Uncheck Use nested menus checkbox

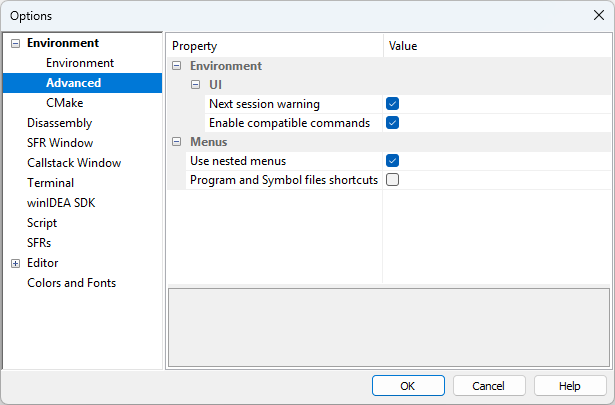[392, 161]
